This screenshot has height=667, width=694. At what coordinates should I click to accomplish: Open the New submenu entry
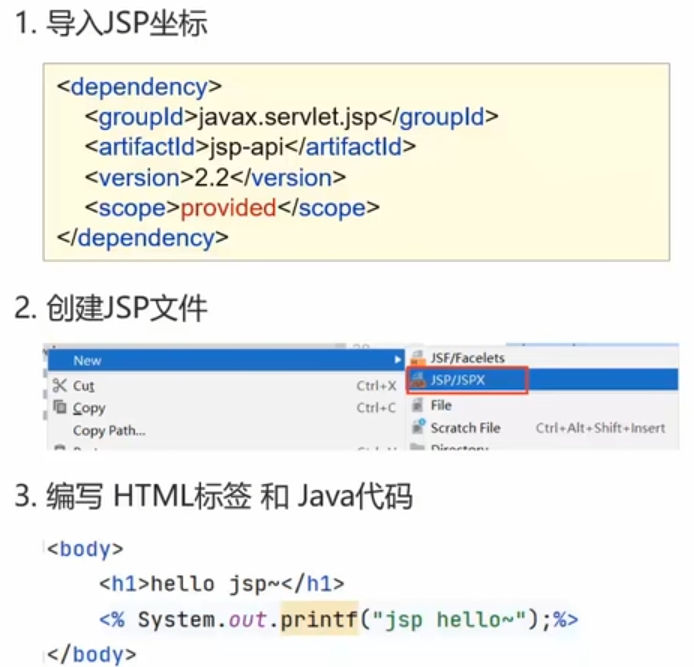(x=226, y=360)
